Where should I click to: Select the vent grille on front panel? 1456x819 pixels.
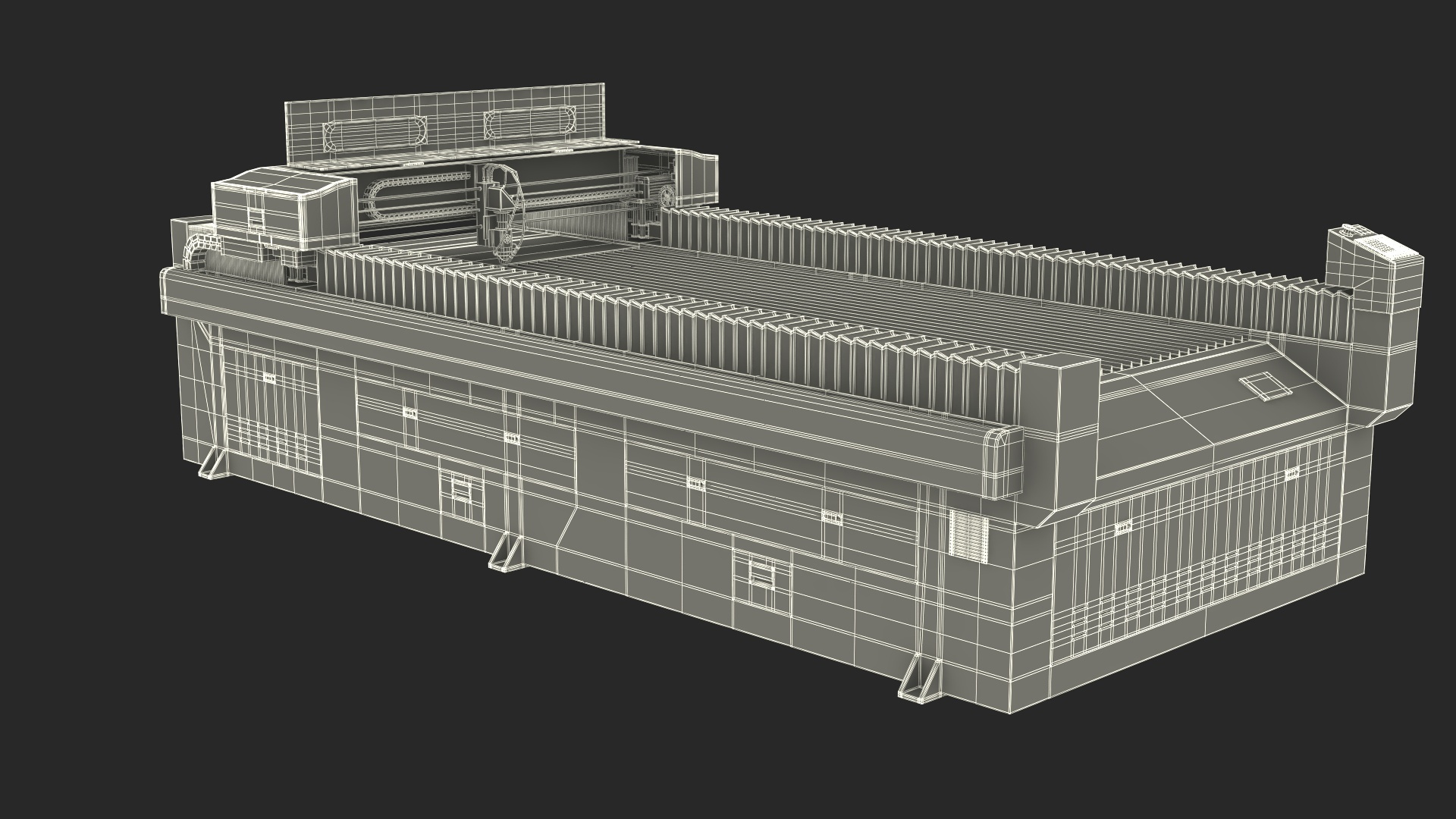click(968, 535)
